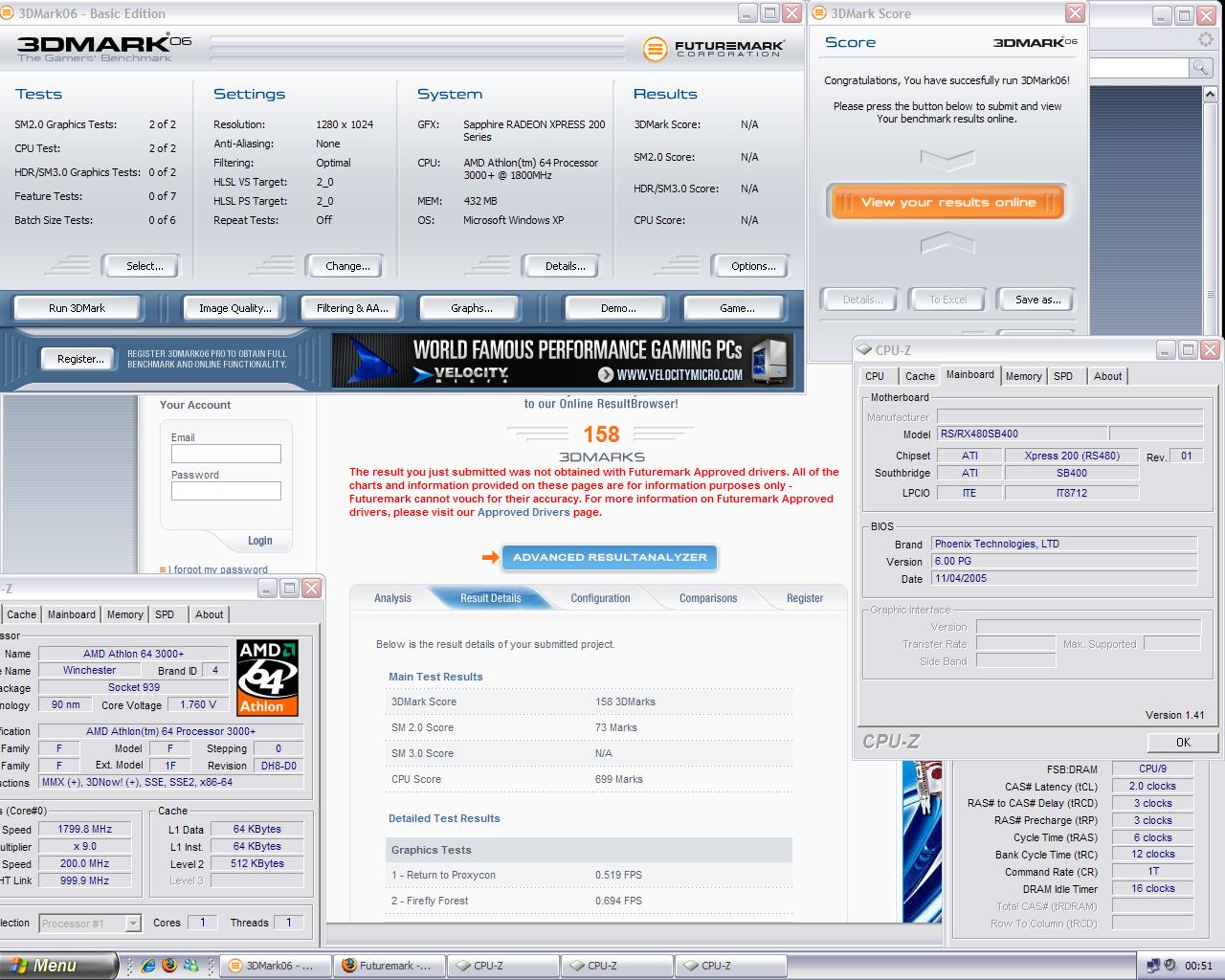Launch Firefox from the quick launch bar
The width and height of the screenshot is (1225, 980).
(x=169, y=966)
